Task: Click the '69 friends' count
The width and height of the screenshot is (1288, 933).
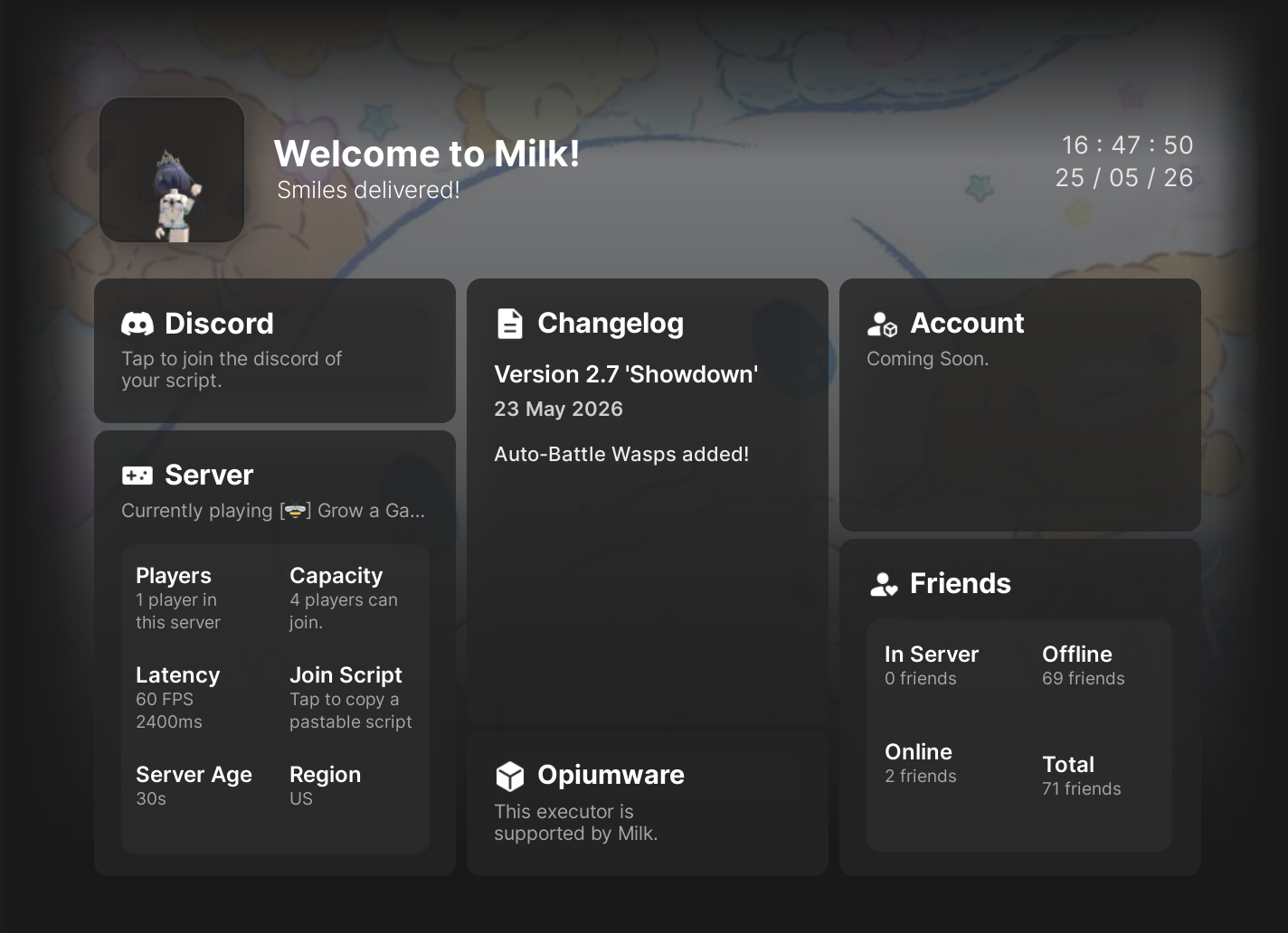Action: 1084,679
